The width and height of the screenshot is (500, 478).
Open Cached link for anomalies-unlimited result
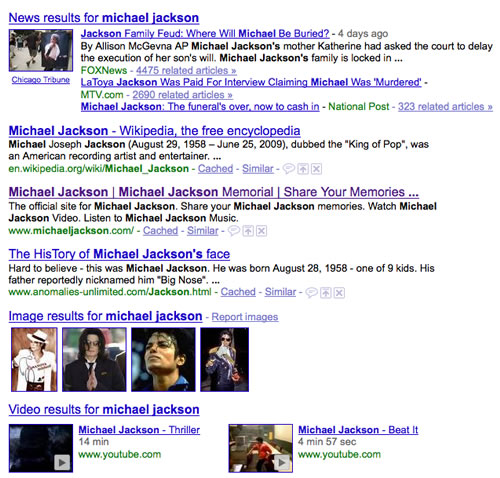click(238, 292)
